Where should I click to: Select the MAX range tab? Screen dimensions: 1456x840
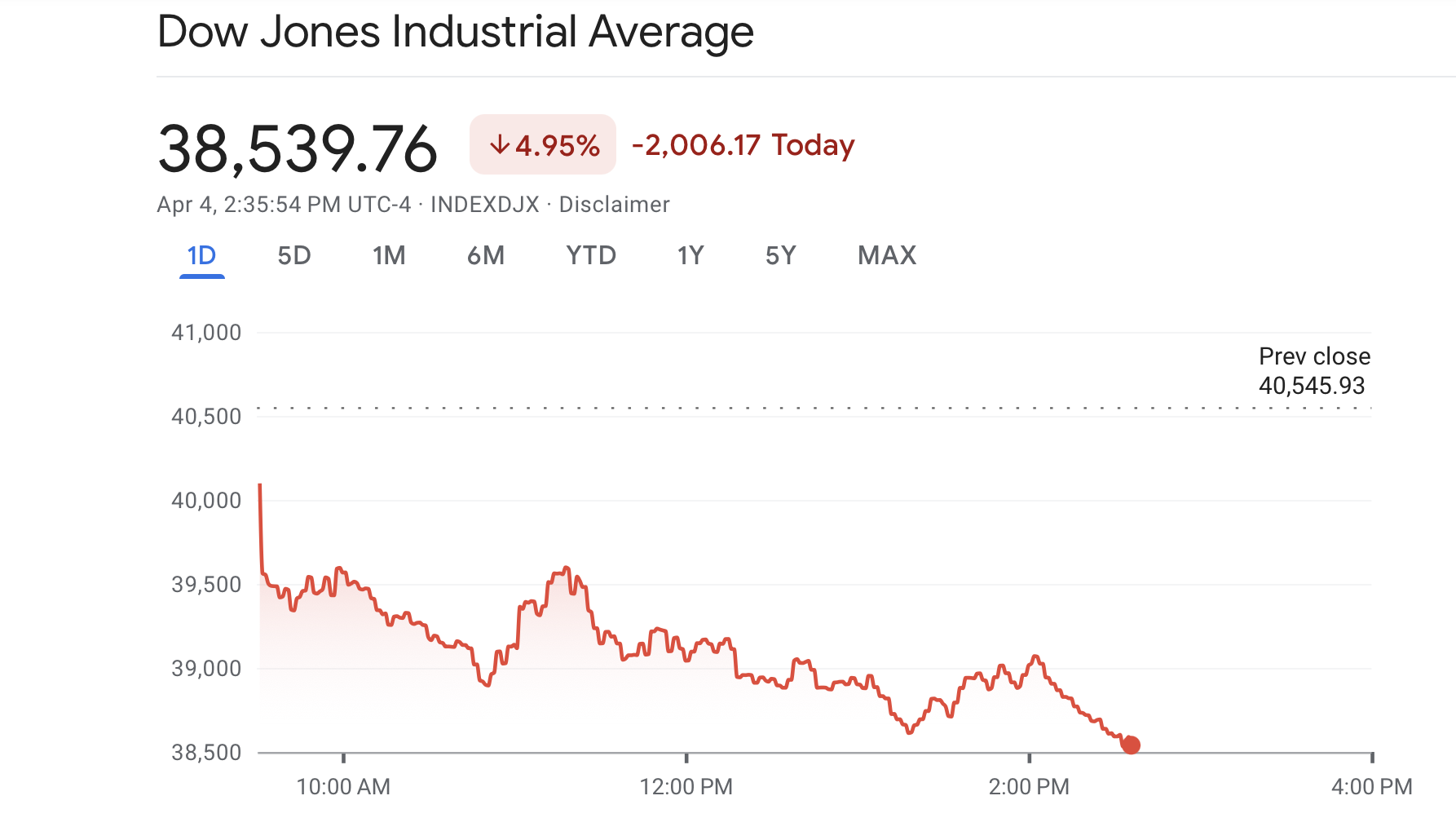(x=887, y=256)
